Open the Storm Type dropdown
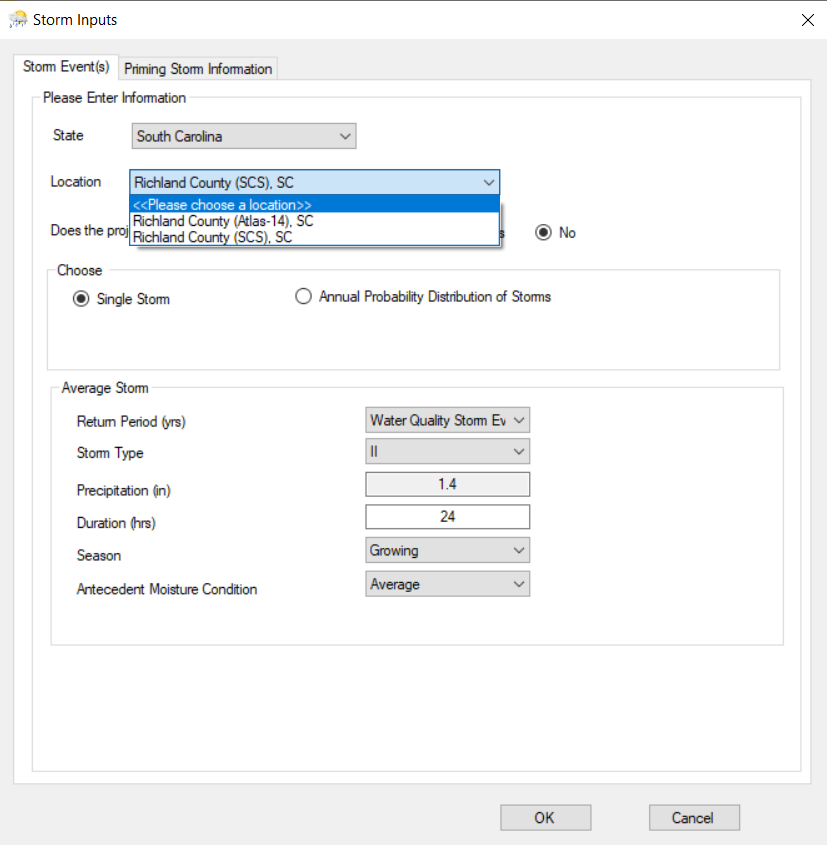Image resolution: width=827 pixels, height=845 pixels. point(447,453)
